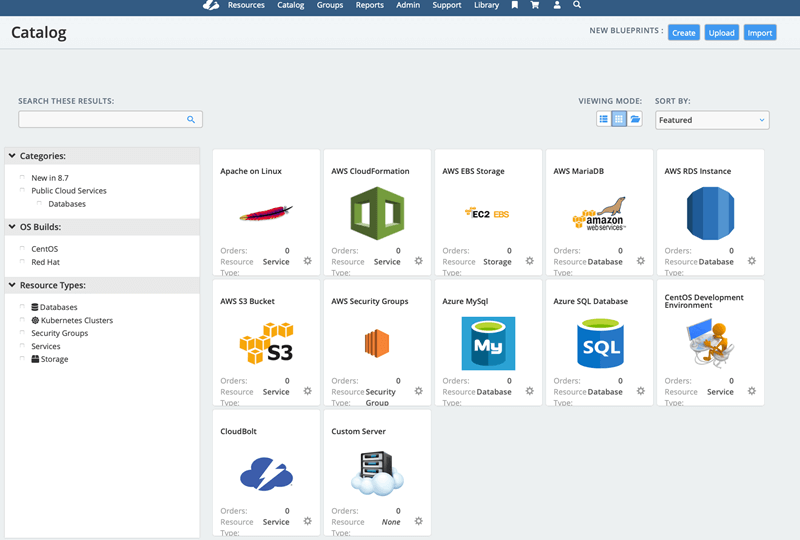Viewport: 800px width, 540px height.
Task: Open the gear on AWS MariaDB card
Action: pos(641,261)
